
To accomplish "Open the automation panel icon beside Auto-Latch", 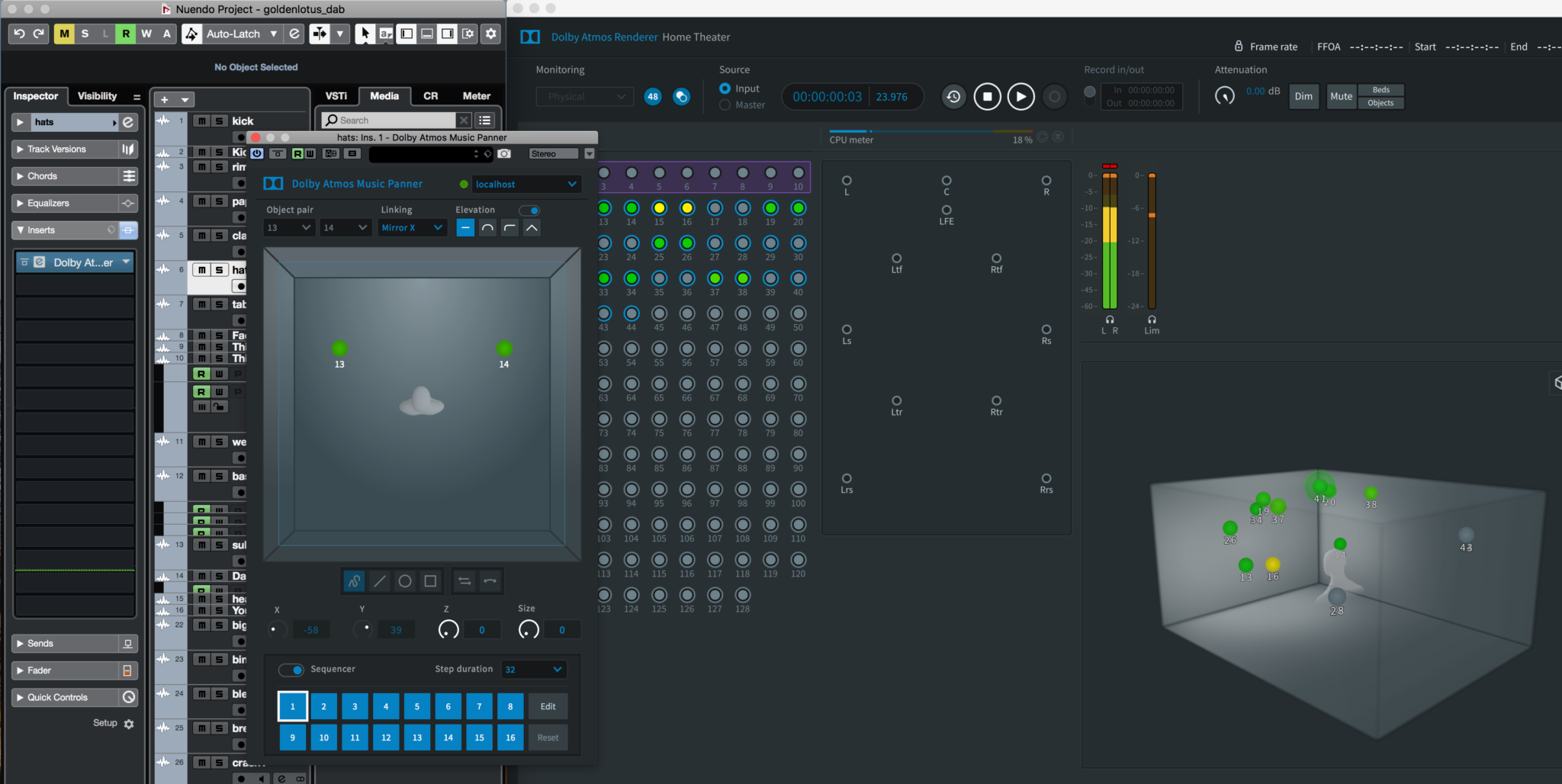I will point(294,34).
